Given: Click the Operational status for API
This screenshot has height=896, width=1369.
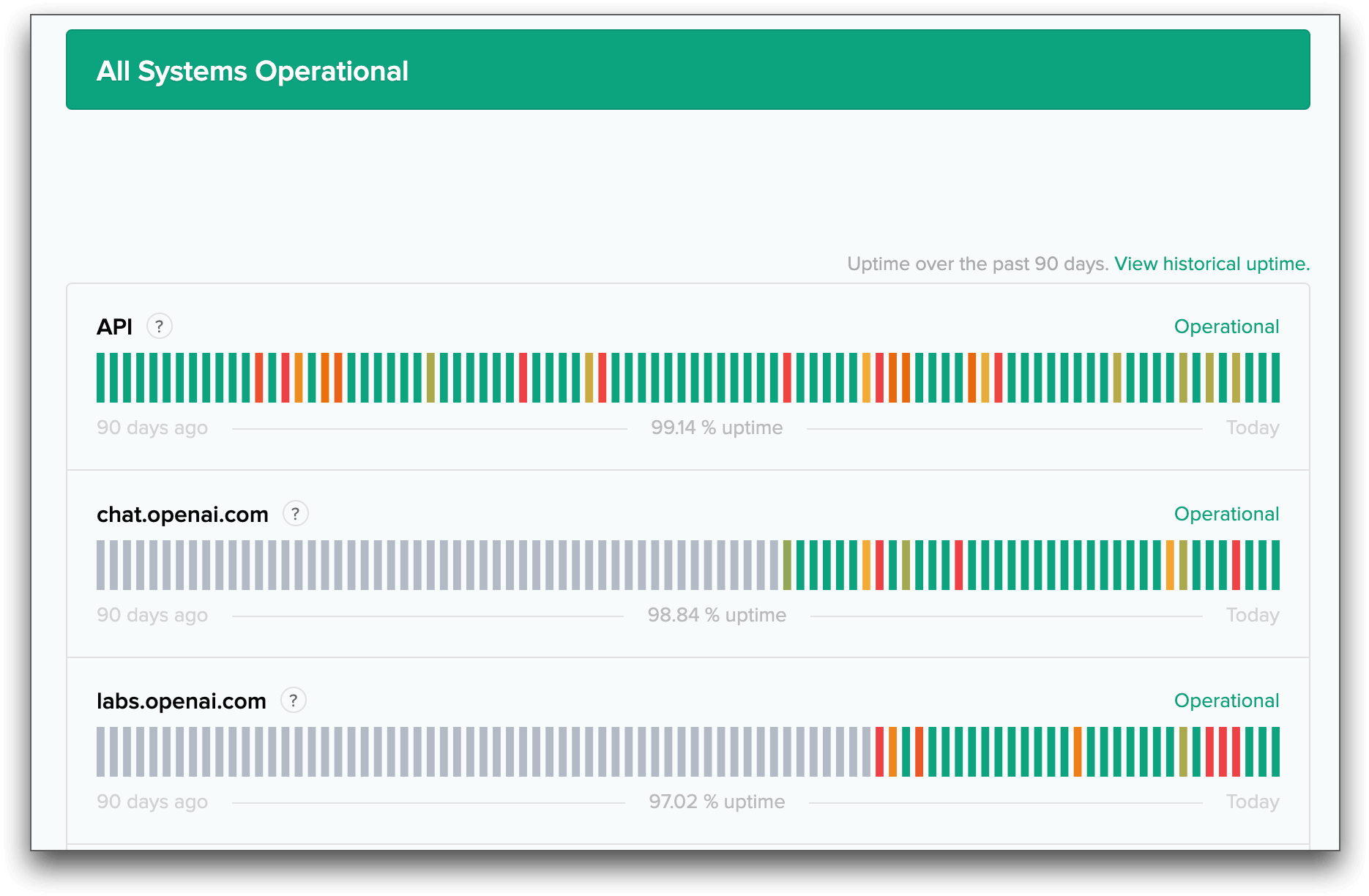Looking at the screenshot, I should coord(1226,326).
